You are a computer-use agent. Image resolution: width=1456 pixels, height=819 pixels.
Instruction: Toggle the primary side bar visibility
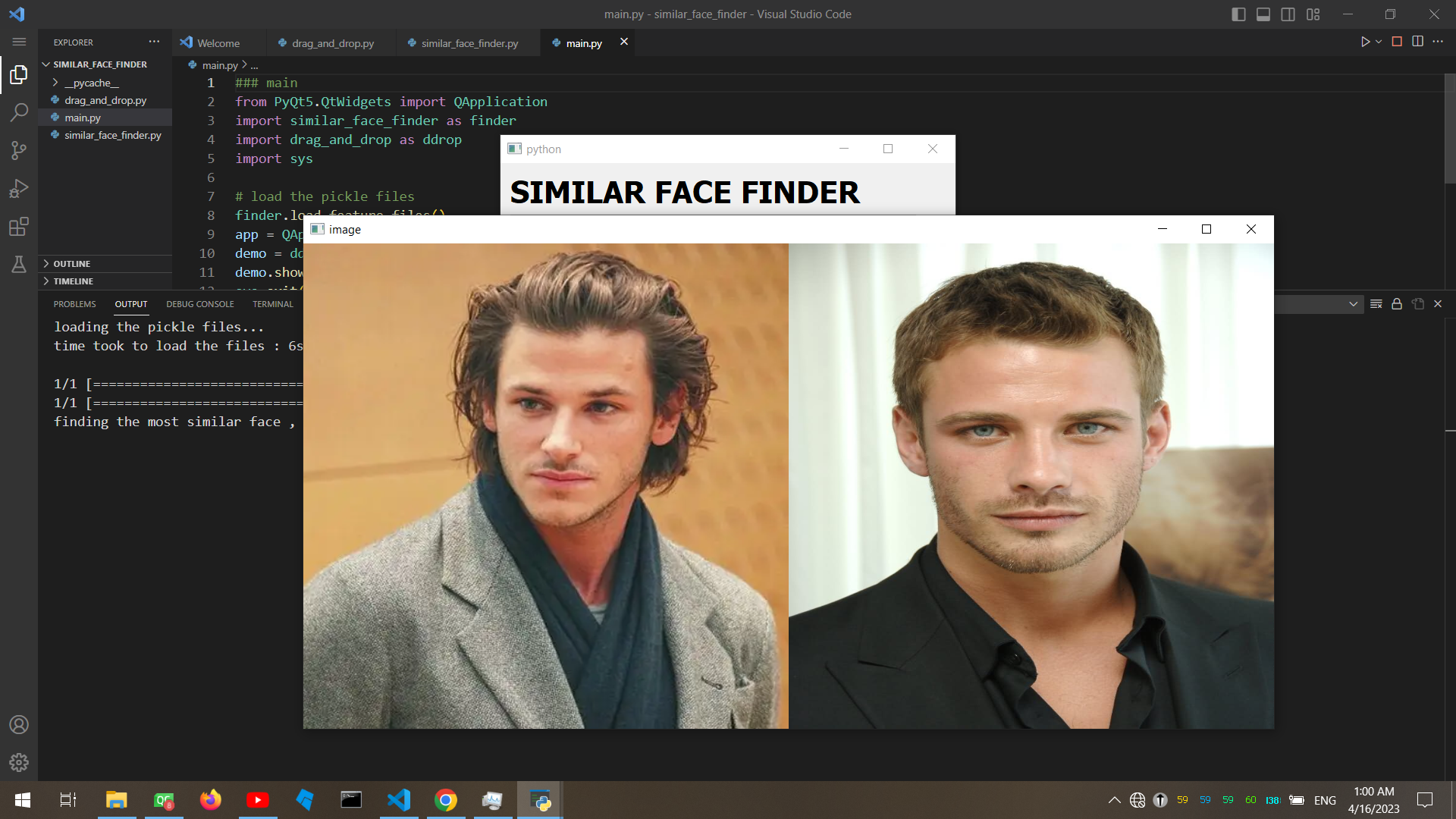tap(1238, 14)
